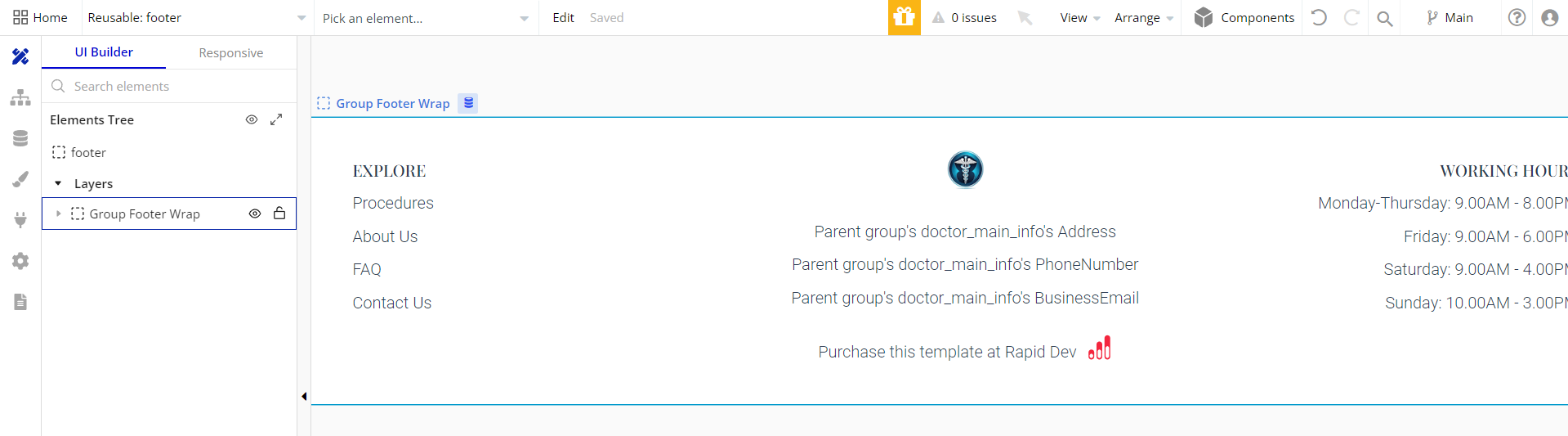The width and height of the screenshot is (1568, 436).
Task: Toggle visibility eye for Group Footer Wrap
Action: (255, 214)
